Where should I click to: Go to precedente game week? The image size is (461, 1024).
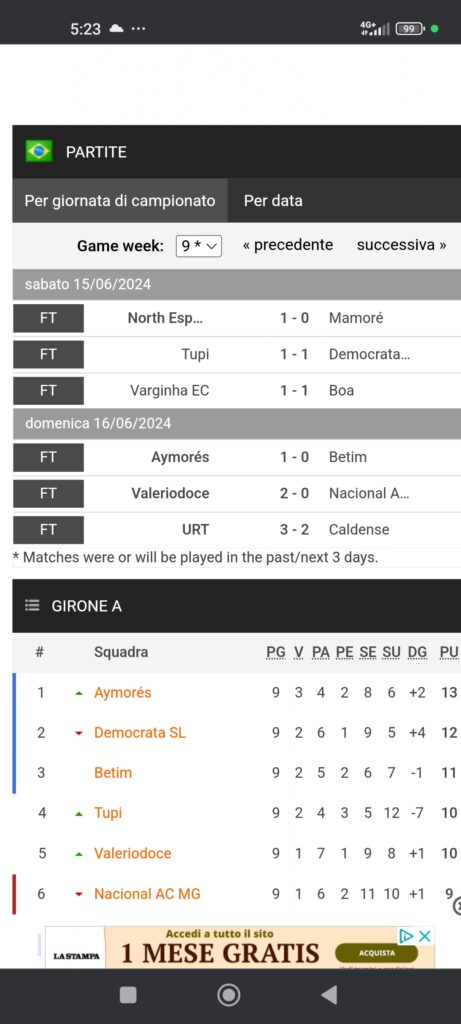click(x=287, y=245)
